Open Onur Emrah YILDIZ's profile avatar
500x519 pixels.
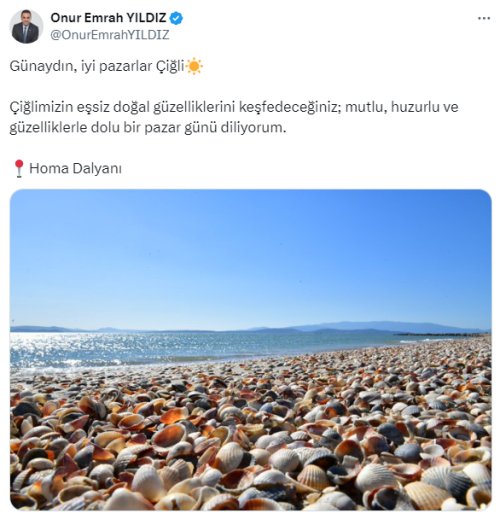pyautogui.click(x=26, y=27)
